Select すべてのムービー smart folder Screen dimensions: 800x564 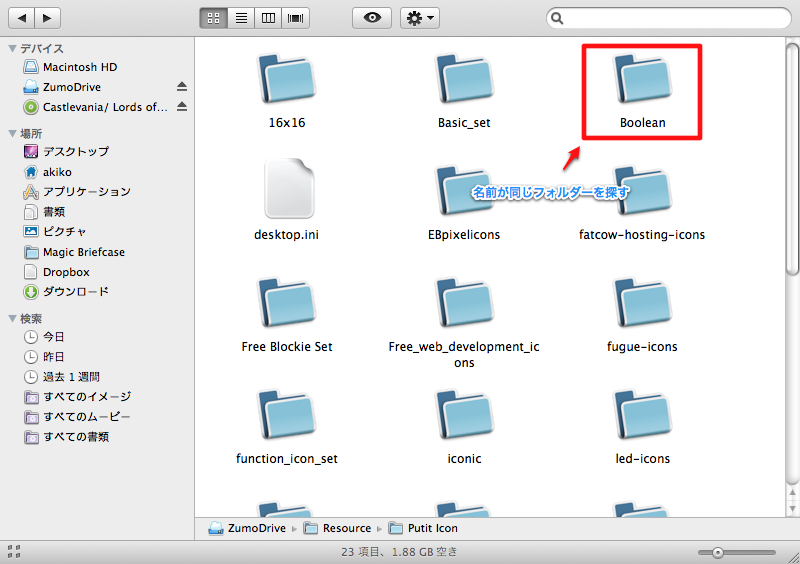77,417
